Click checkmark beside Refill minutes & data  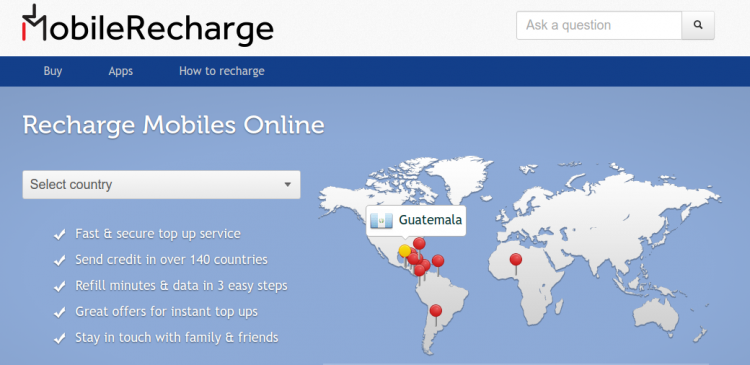59,286
